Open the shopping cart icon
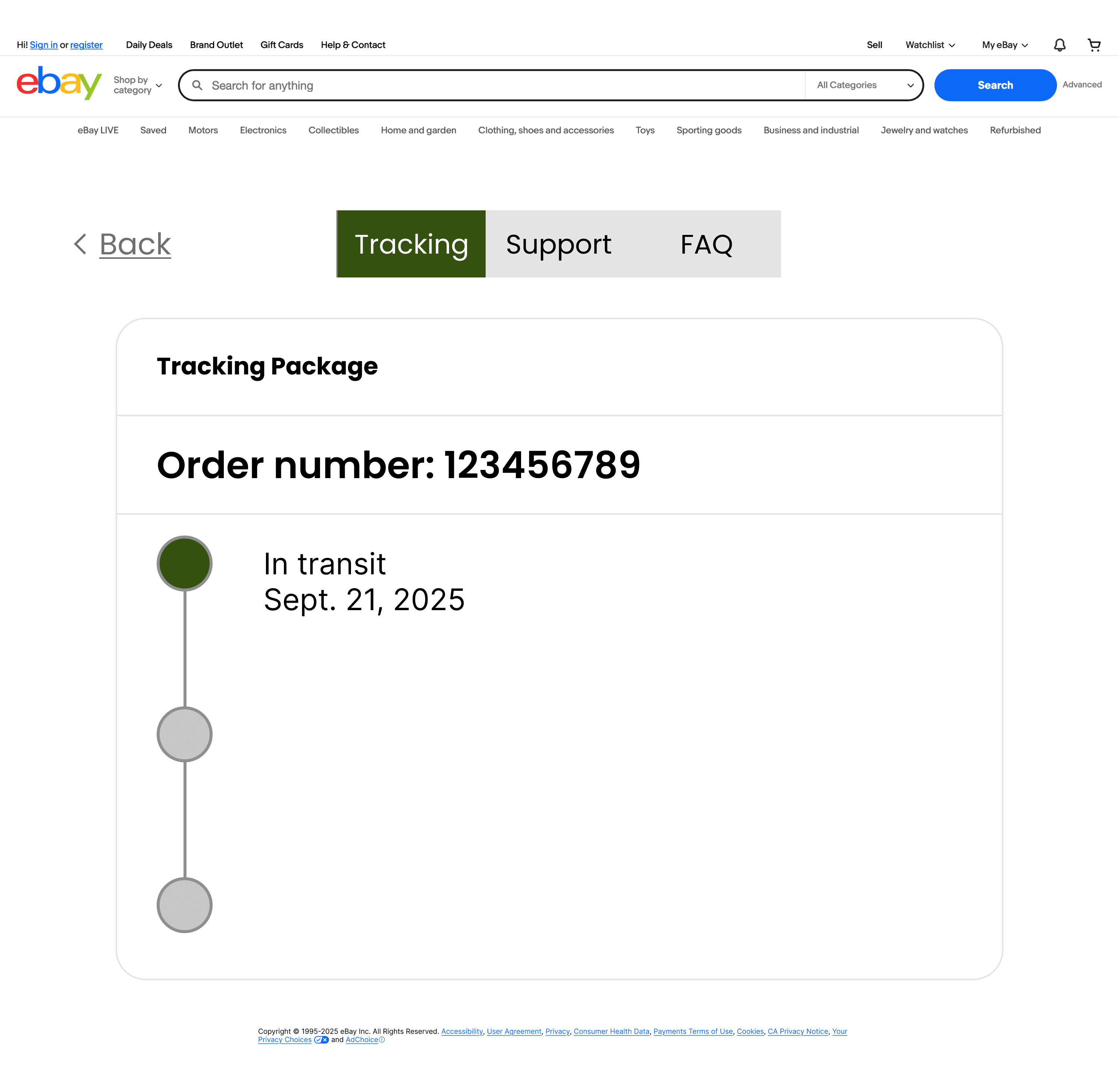The height and width of the screenshot is (1092, 1119). (x=1094, y=45)
